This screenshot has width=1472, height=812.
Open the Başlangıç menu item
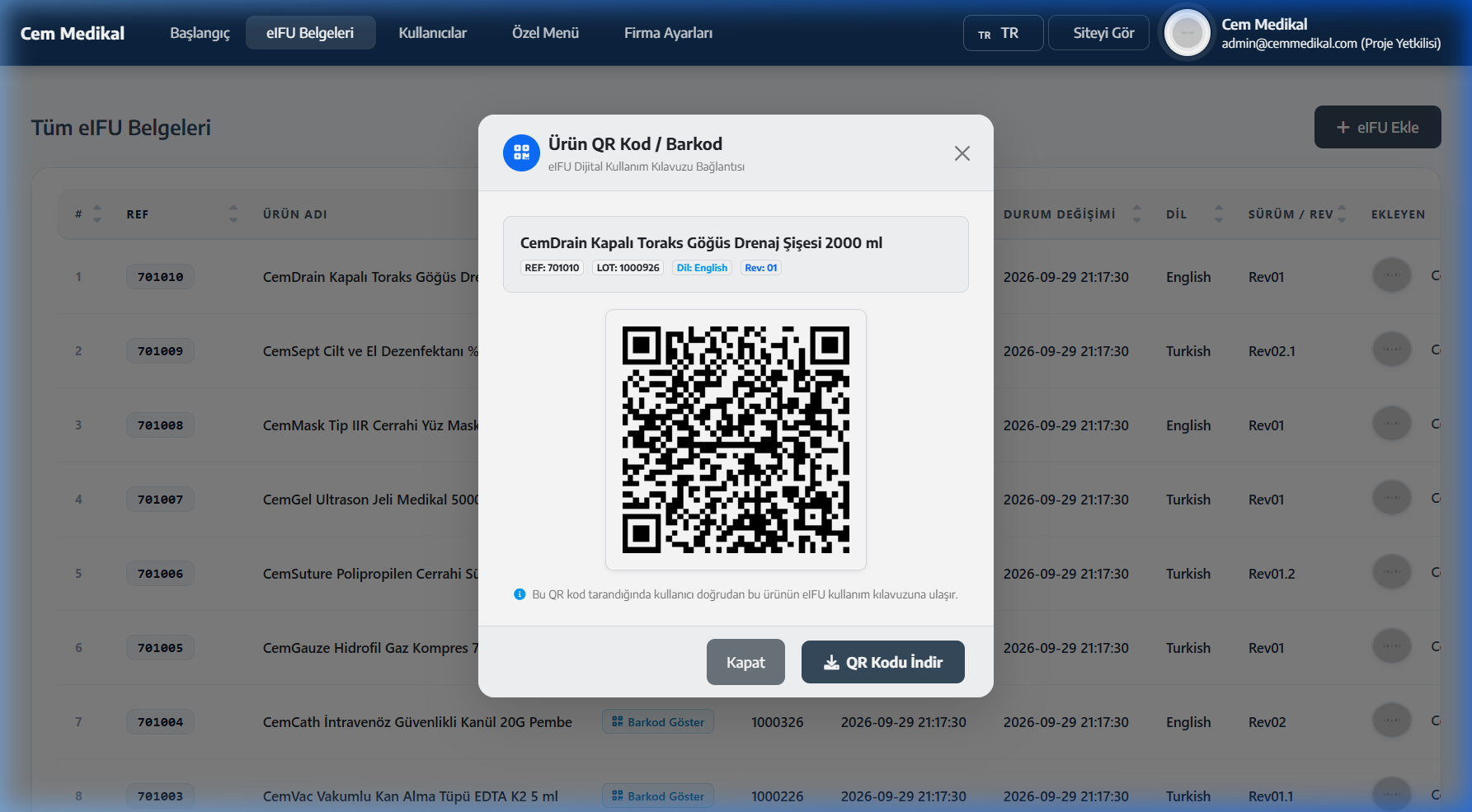point(200,33)
